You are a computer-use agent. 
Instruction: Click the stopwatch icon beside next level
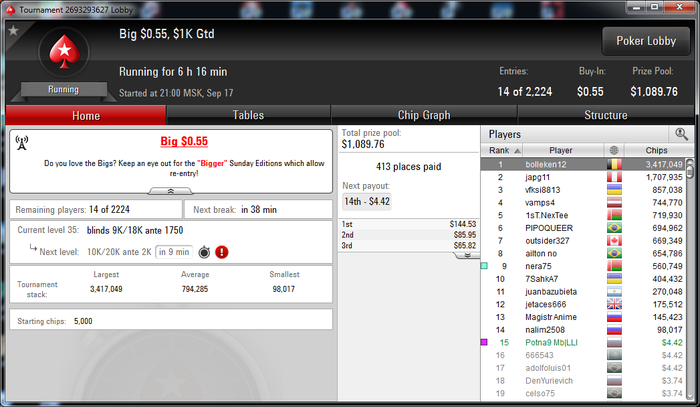204,252
